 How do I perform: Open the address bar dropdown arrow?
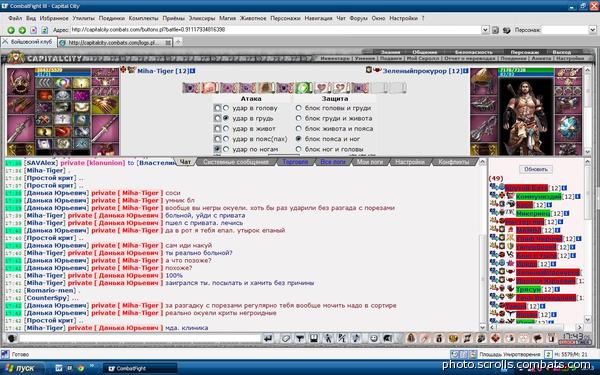coord(485,30)
